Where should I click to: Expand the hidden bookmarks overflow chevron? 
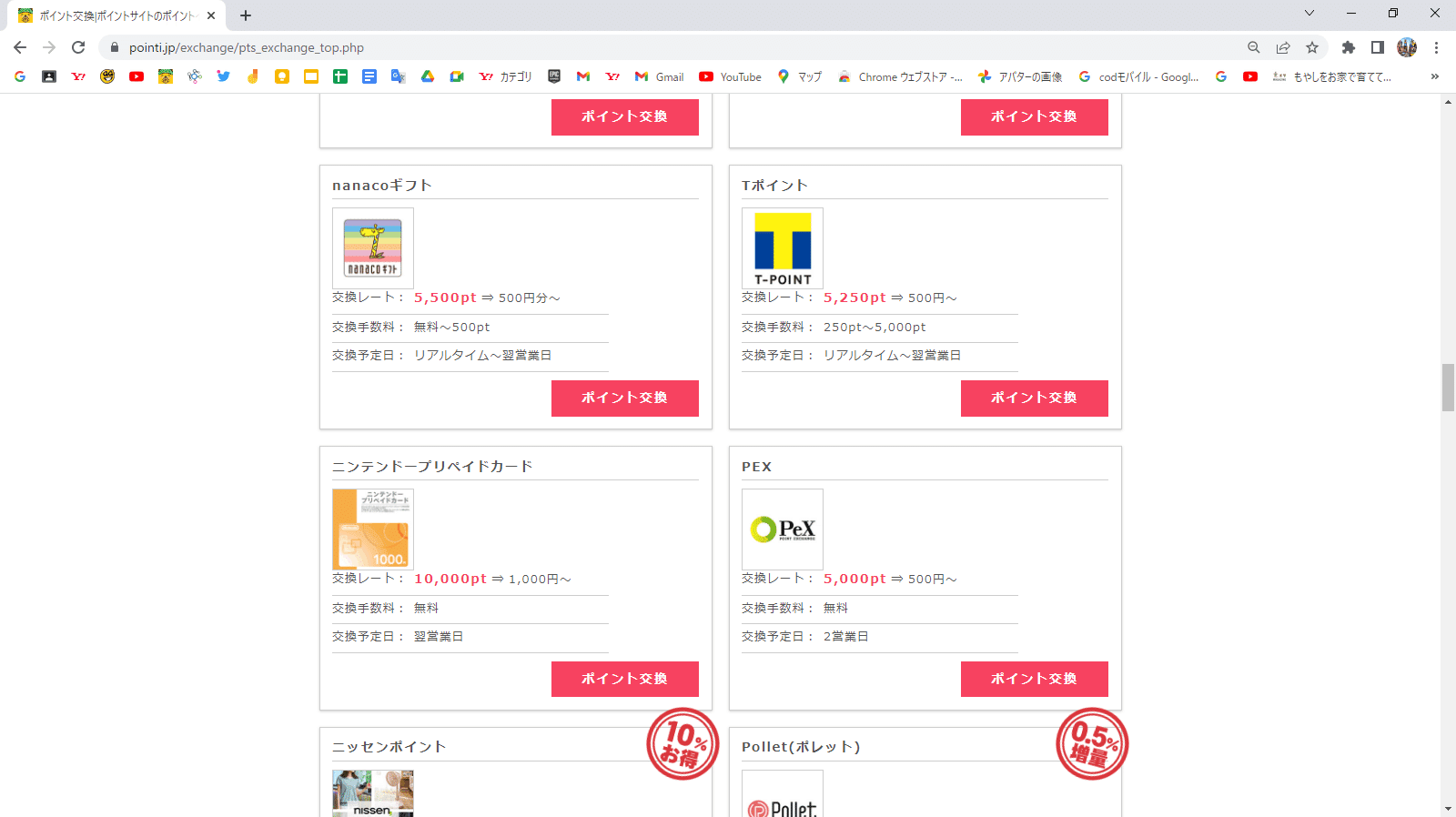pos(1435,76)
